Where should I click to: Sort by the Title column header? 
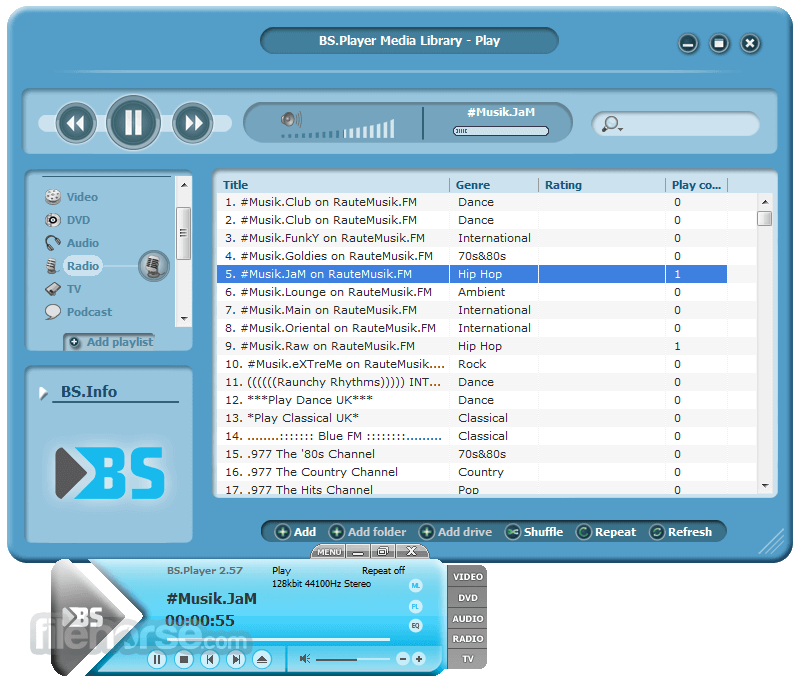[x=235, y=185]
